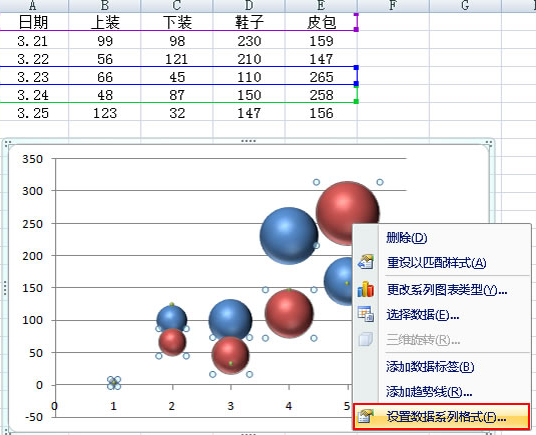The height and width of the screenshot is (435, 536).
Task: Click the red bubble above axis label 3
Action: (x=230, y=355)
